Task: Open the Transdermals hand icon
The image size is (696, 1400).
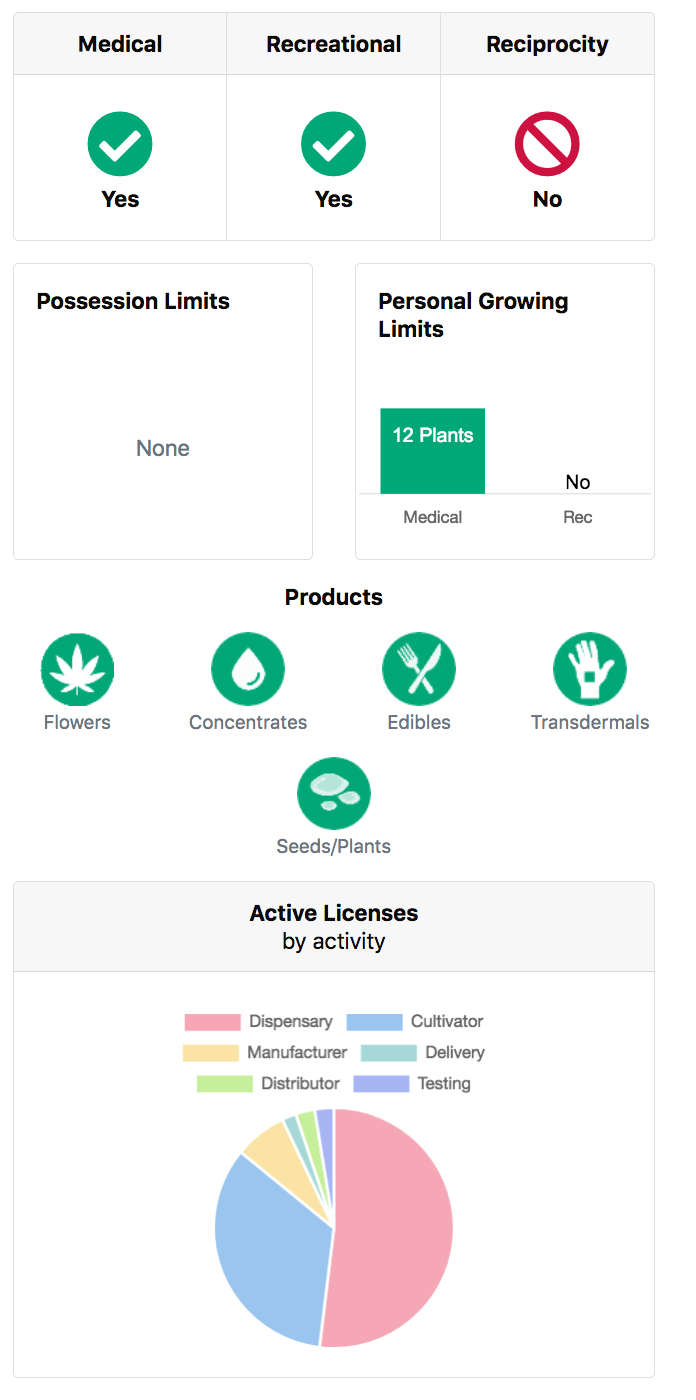Action: pos(590,669)
